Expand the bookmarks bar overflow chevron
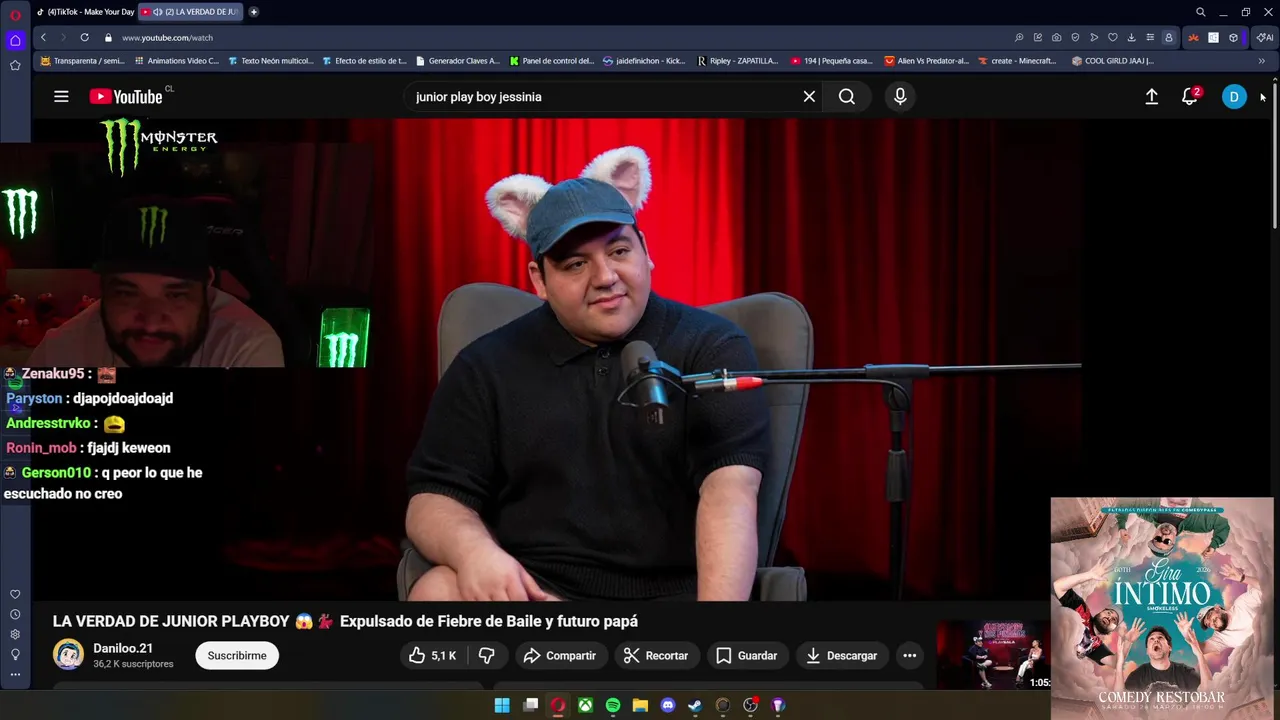Screen dimensions: 1280x720 pos(1261,61)
